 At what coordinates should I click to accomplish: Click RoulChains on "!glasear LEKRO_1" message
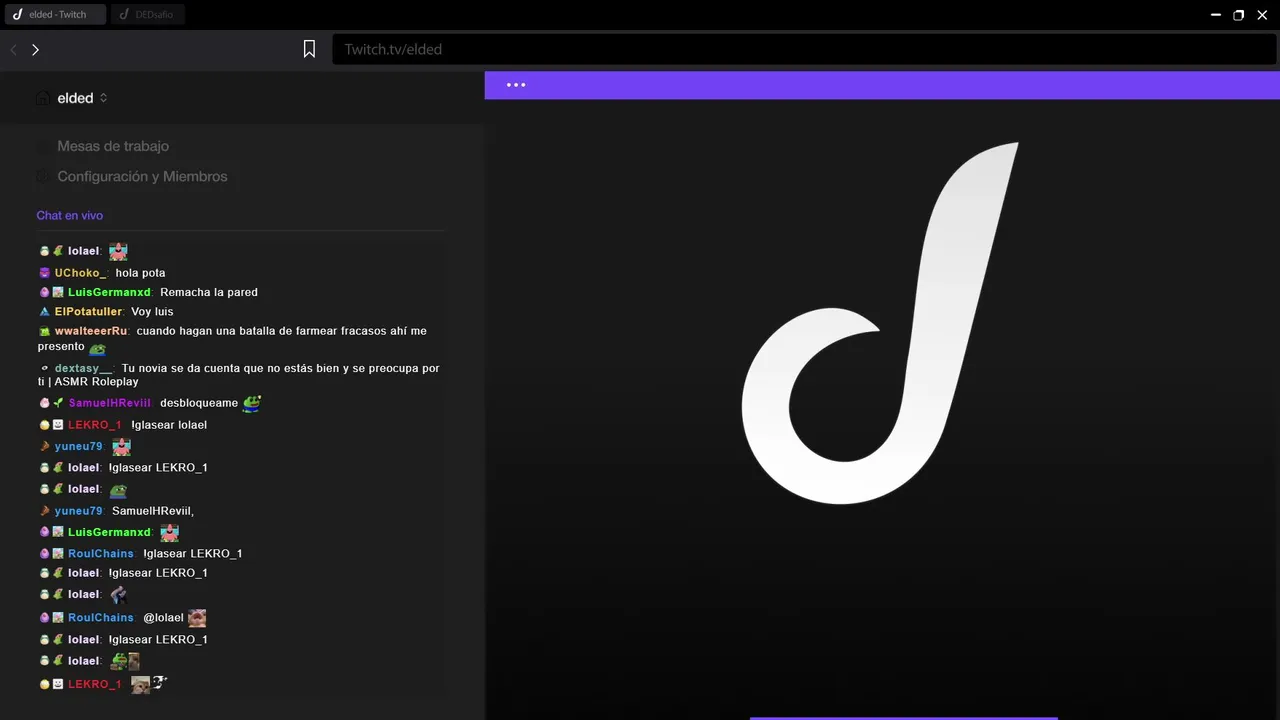click(x=101, y=554)
